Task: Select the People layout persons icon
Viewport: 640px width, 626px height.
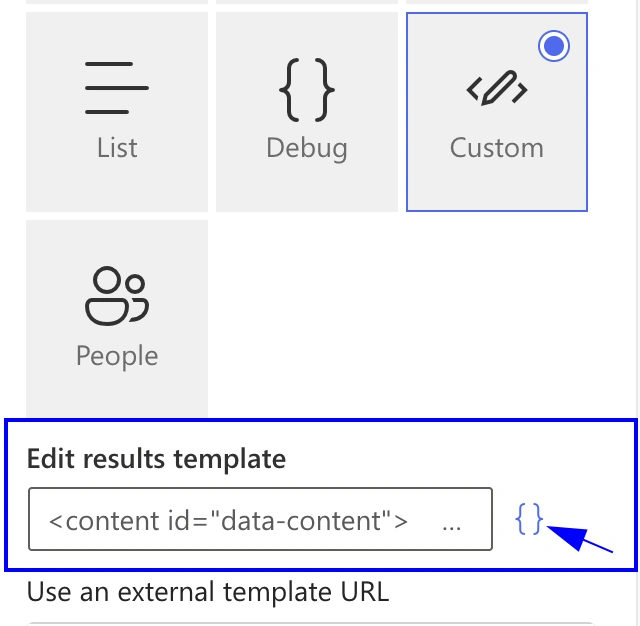Action: [x=117, y=296]
